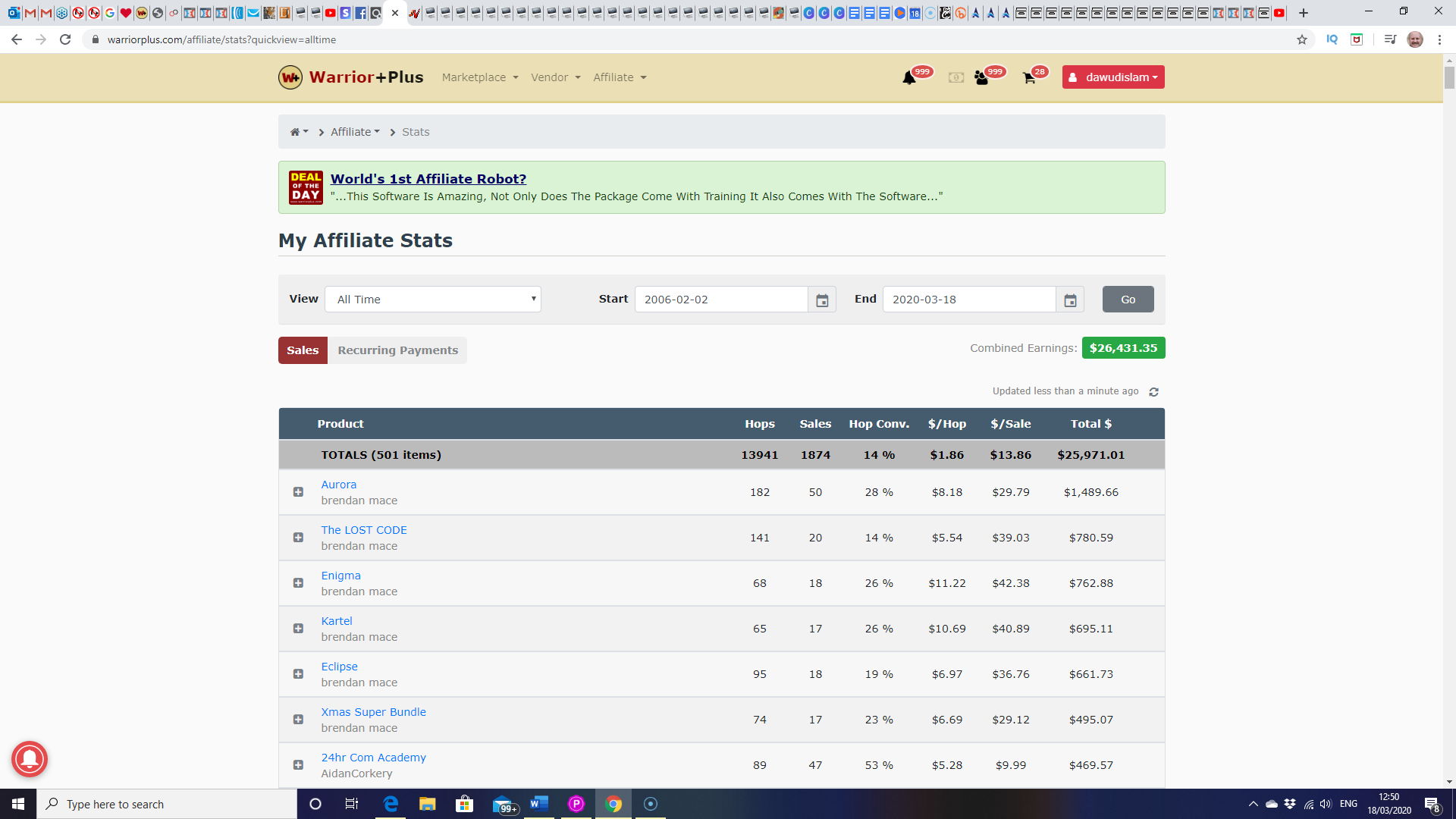The image size is (1456, 819).
Task: Open Microsoft Edge from taskbar
Action: [x=391, y=804]
